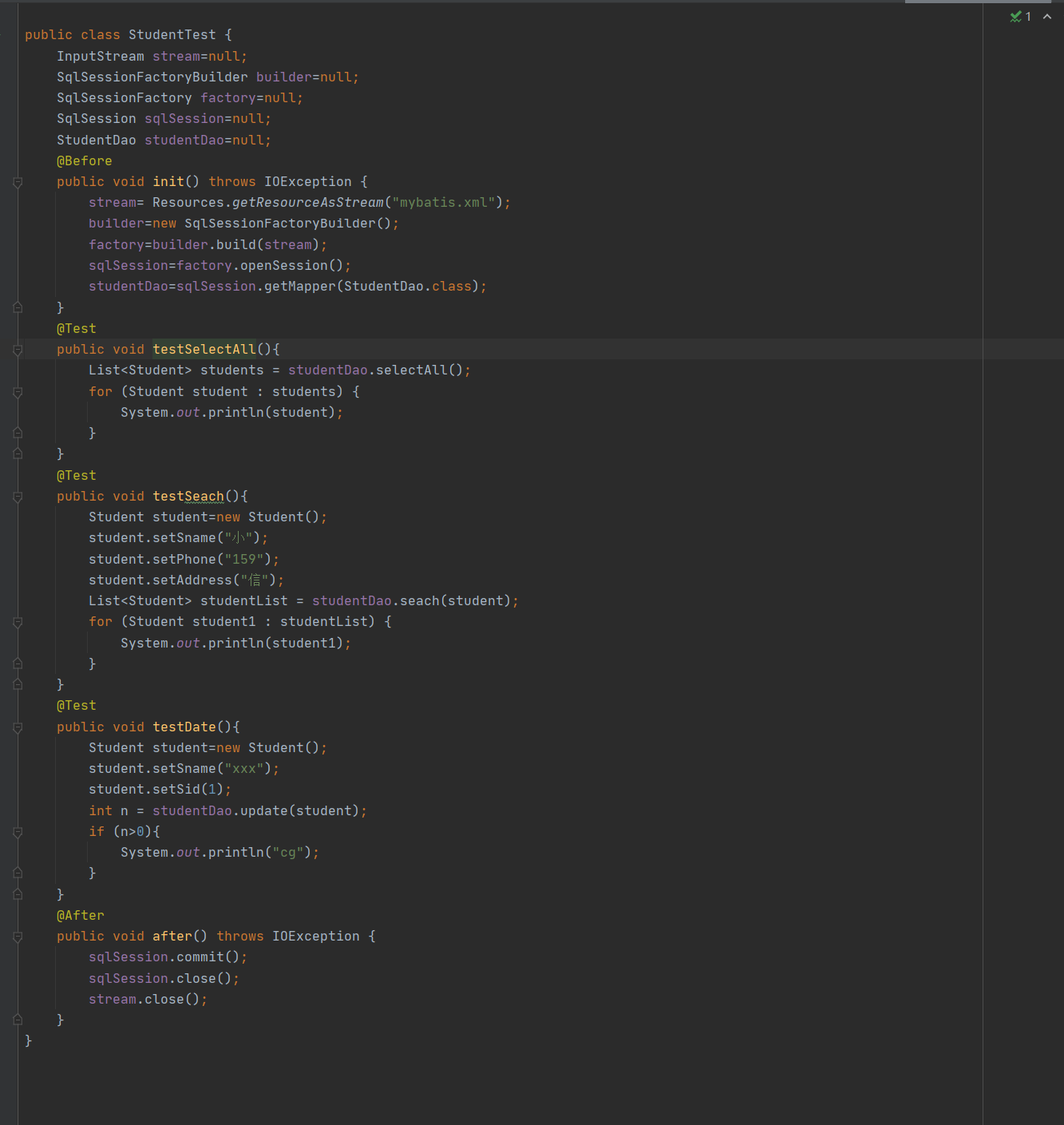Click stream.close() call

[x=144, y=1000]
